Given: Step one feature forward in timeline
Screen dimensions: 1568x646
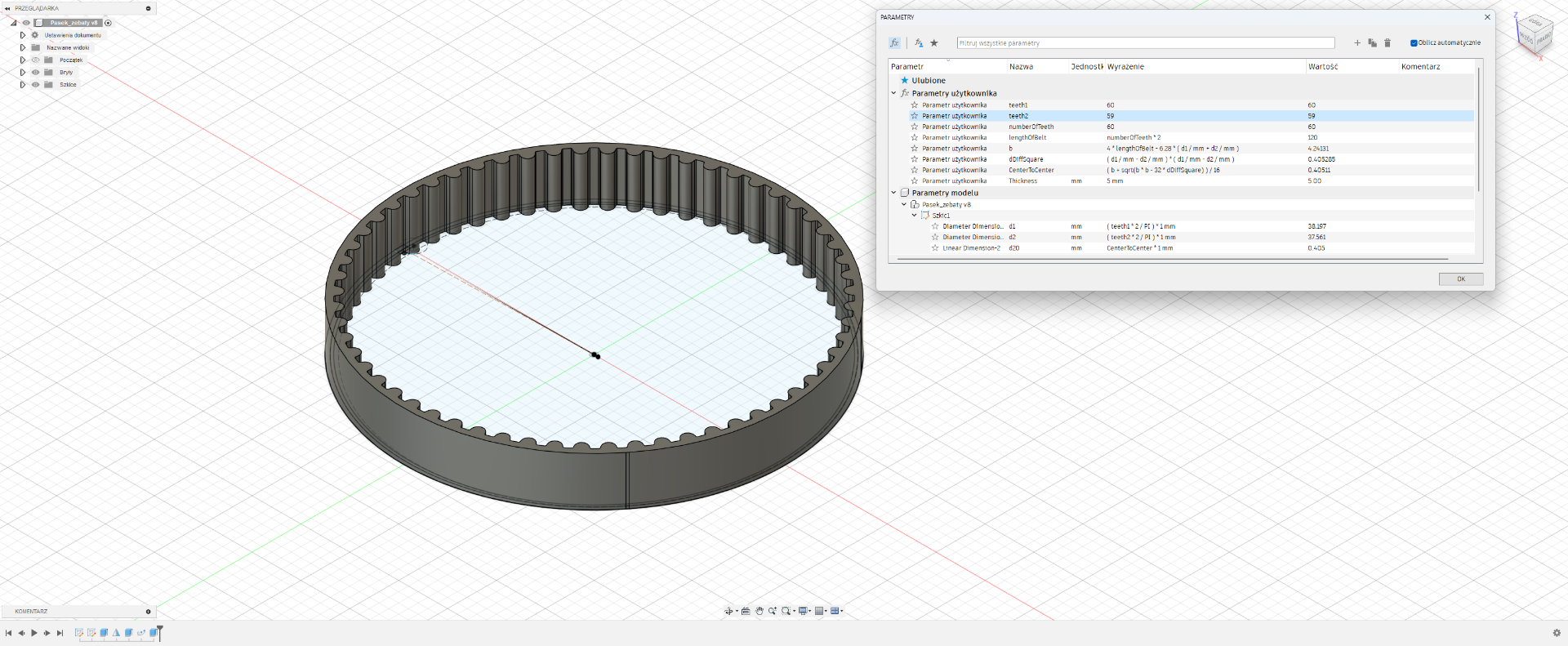Looking at the screenshot, I should (x=47, y=633).
